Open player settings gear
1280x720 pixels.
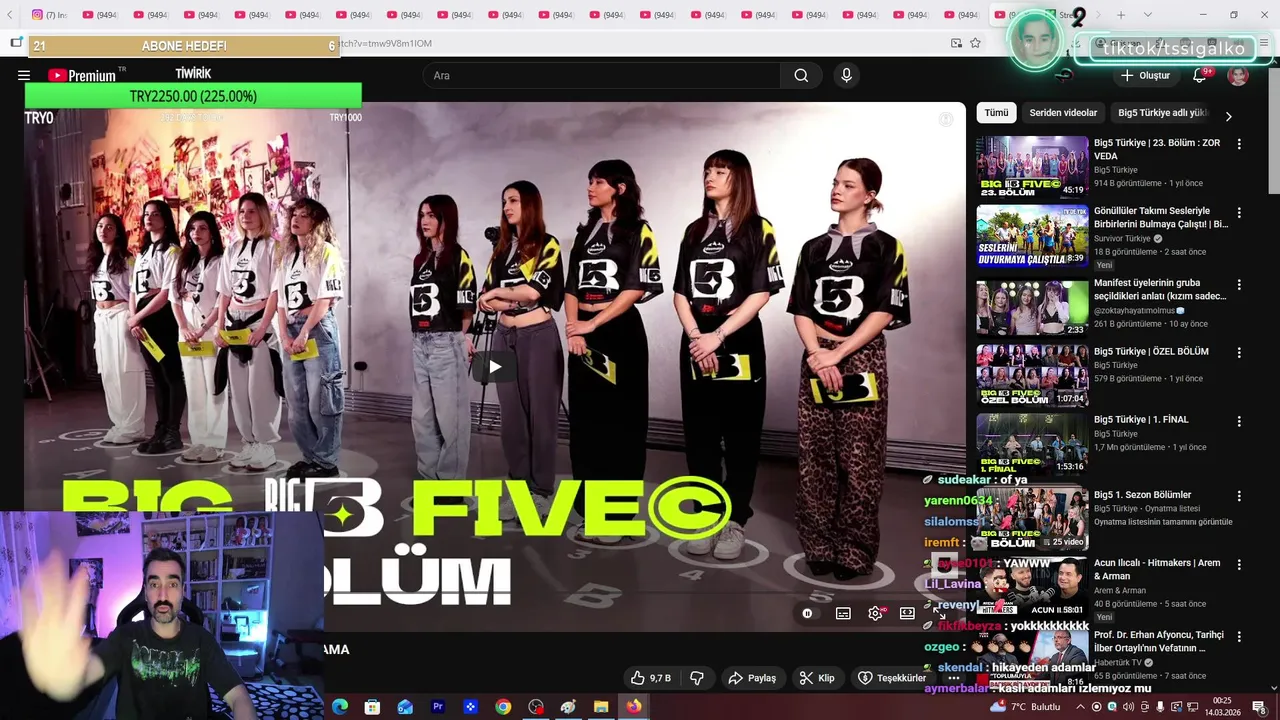876,613
